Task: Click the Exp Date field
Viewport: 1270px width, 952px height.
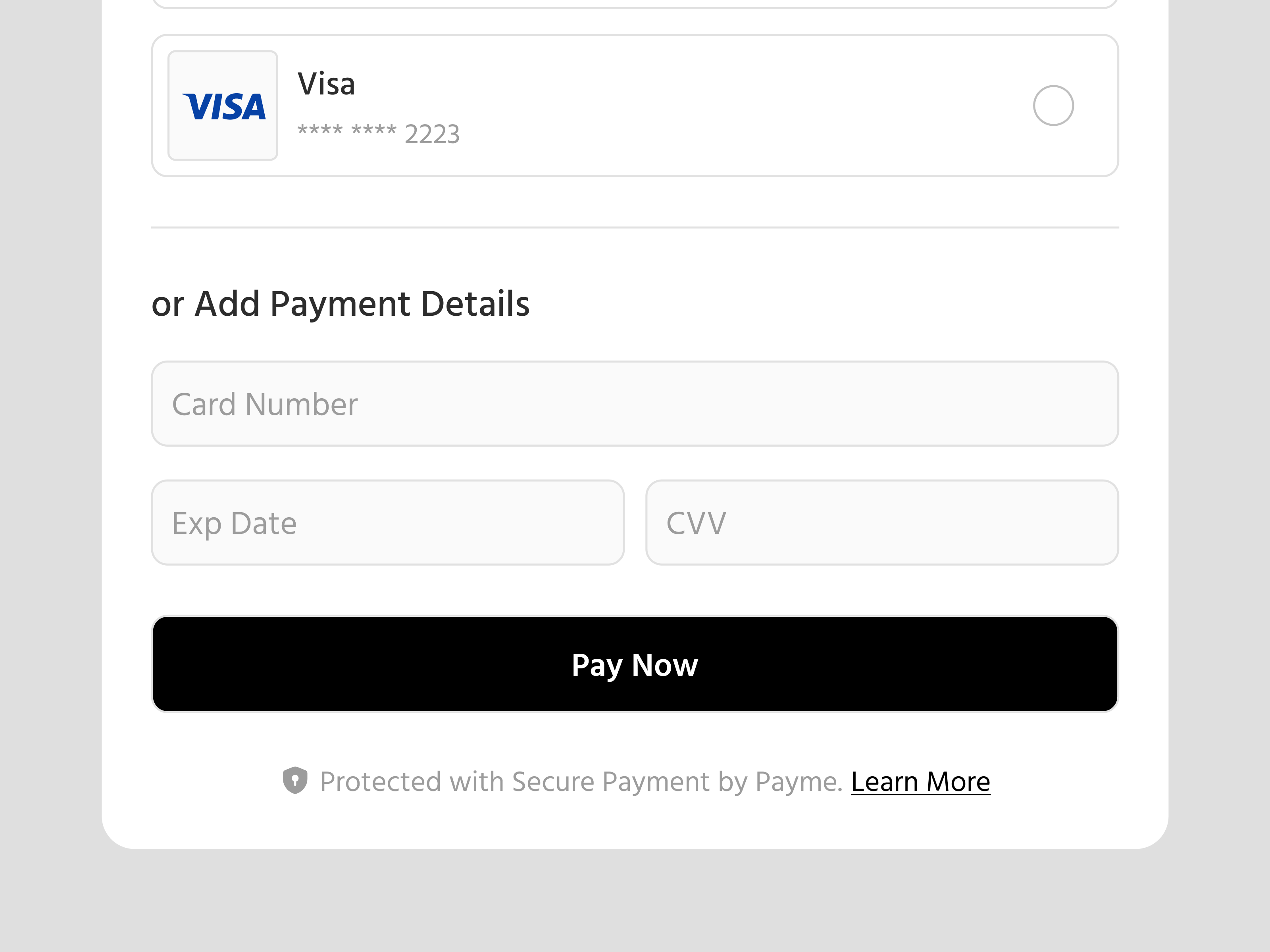Action: point(388,522)
